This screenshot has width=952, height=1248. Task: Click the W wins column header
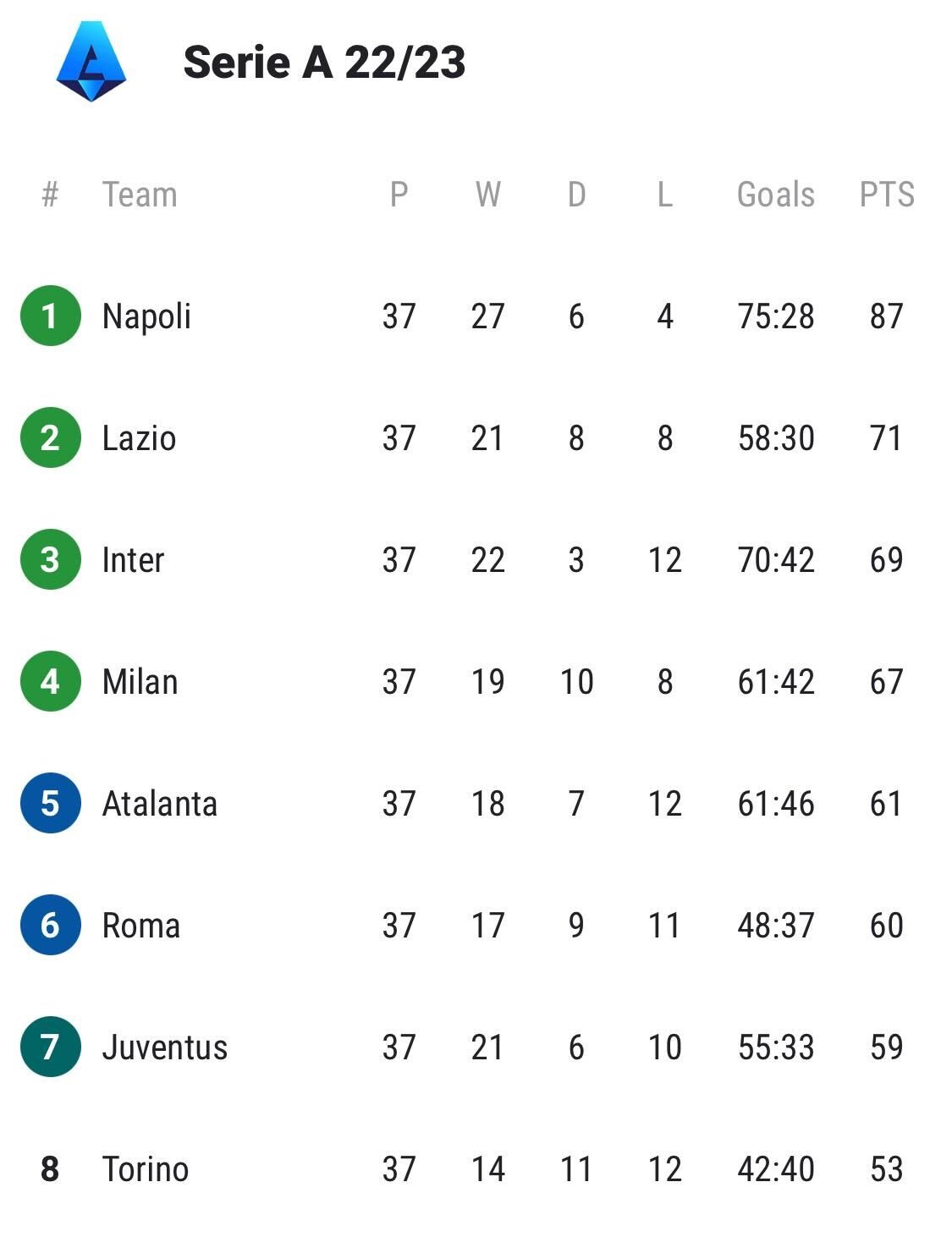[x=487, y=195]
